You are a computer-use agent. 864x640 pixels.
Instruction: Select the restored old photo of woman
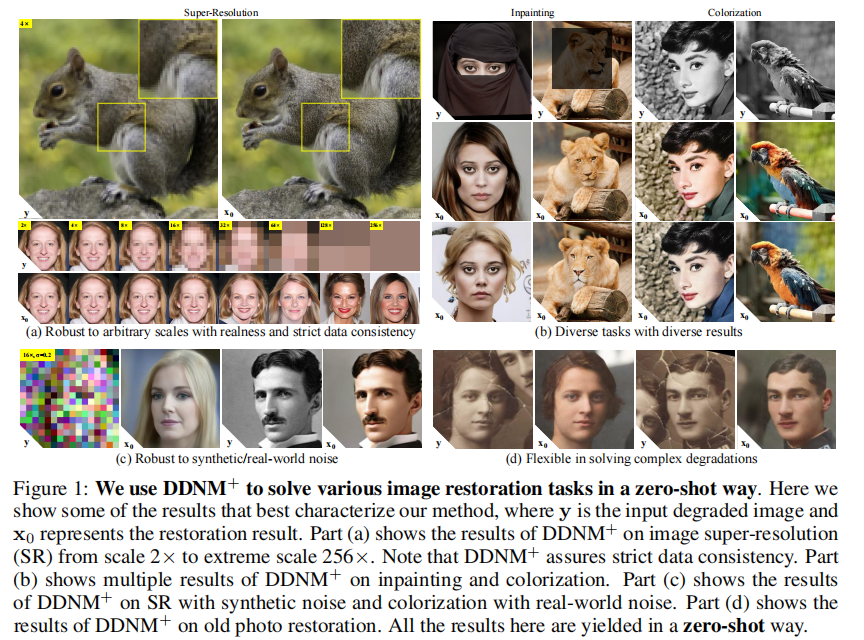click(x=584, y=399)
